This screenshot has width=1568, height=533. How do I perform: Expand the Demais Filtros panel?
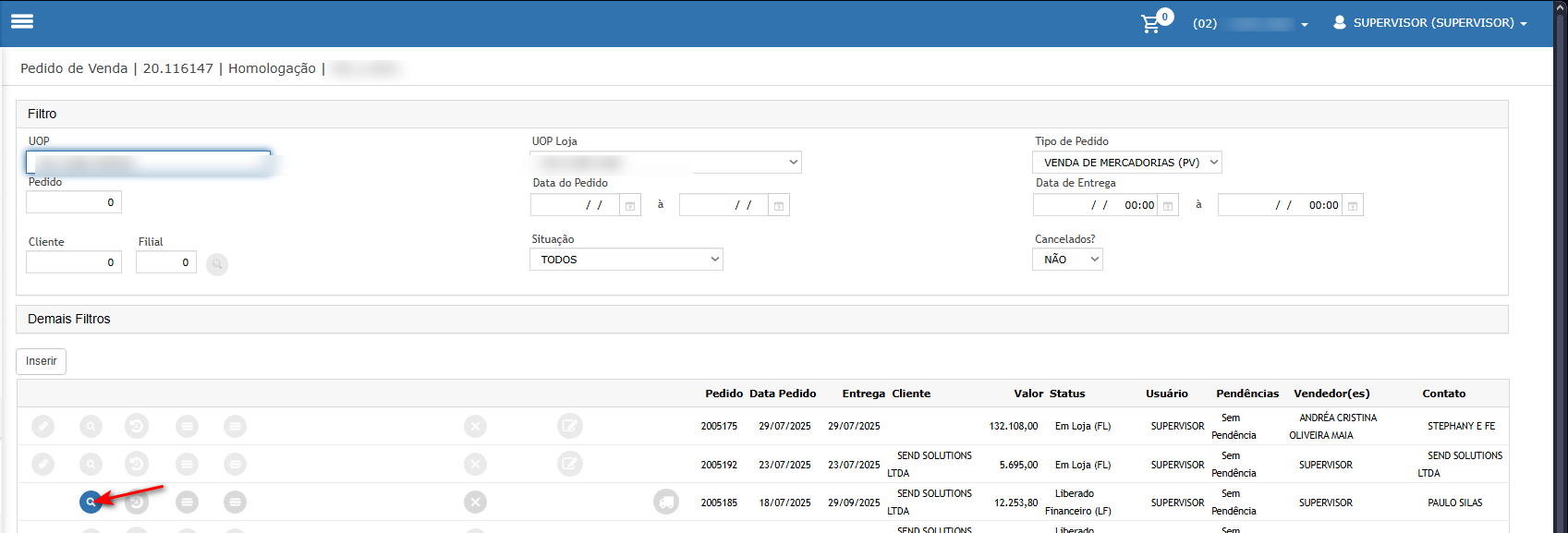pyautogui.click(x=762, y=319)
